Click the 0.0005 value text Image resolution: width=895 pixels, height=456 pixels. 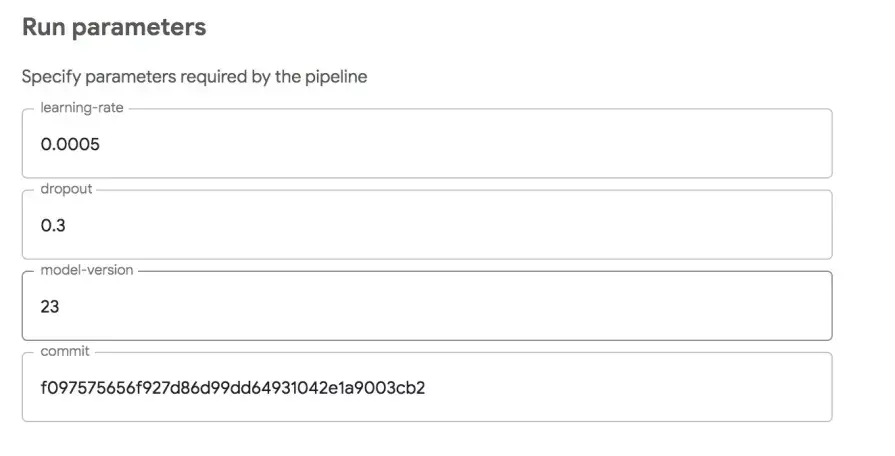70,145
